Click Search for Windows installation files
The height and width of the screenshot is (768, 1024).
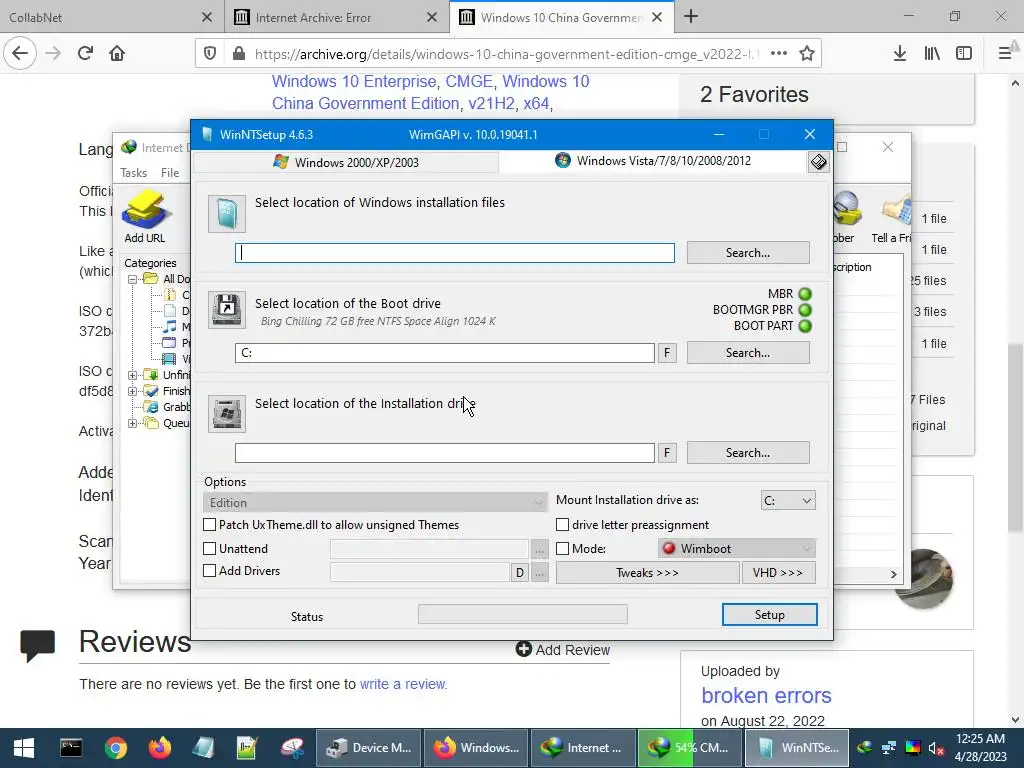(x=748, y=253)
